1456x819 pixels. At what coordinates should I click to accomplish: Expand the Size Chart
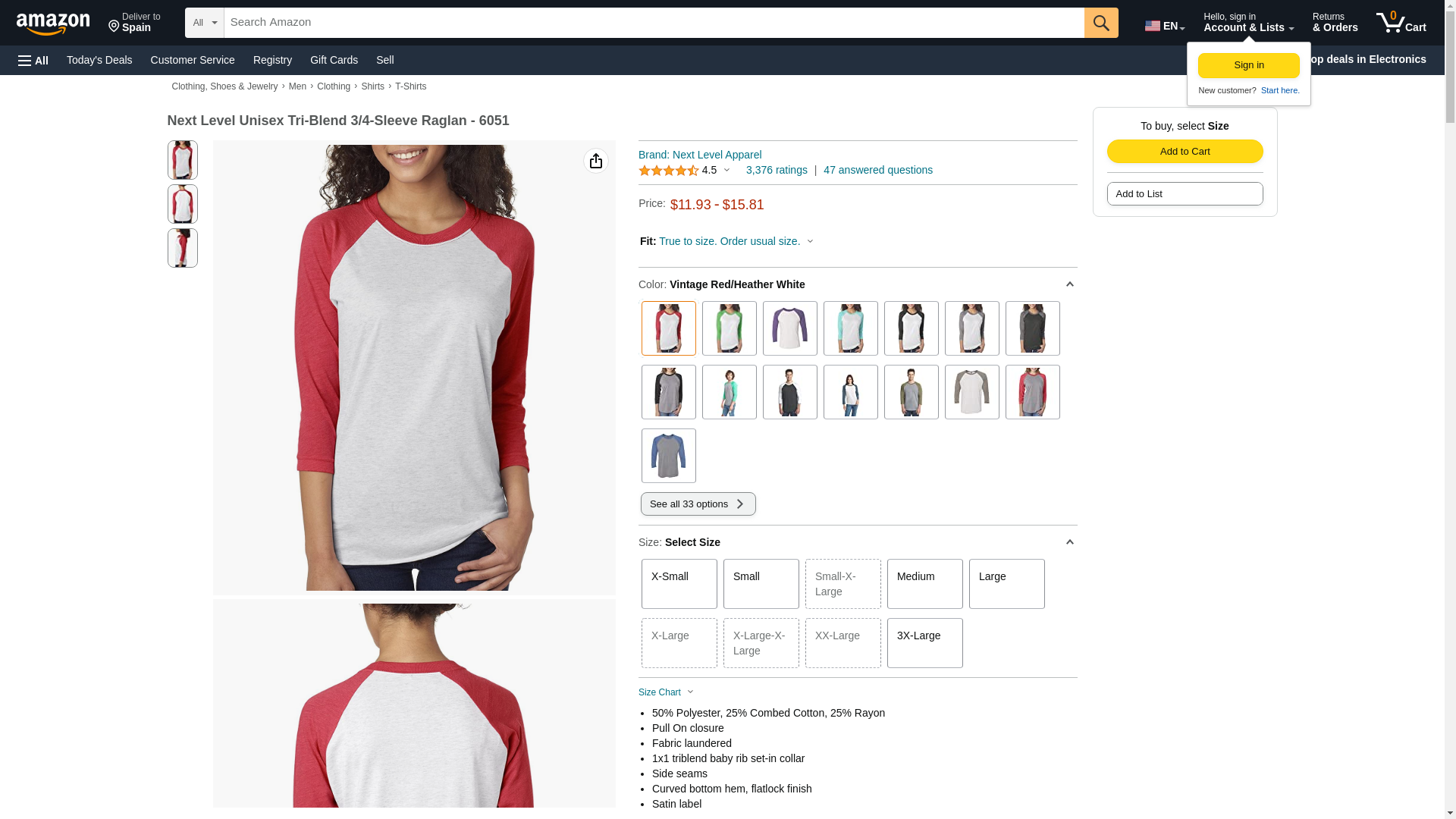(x=666, y=692)
